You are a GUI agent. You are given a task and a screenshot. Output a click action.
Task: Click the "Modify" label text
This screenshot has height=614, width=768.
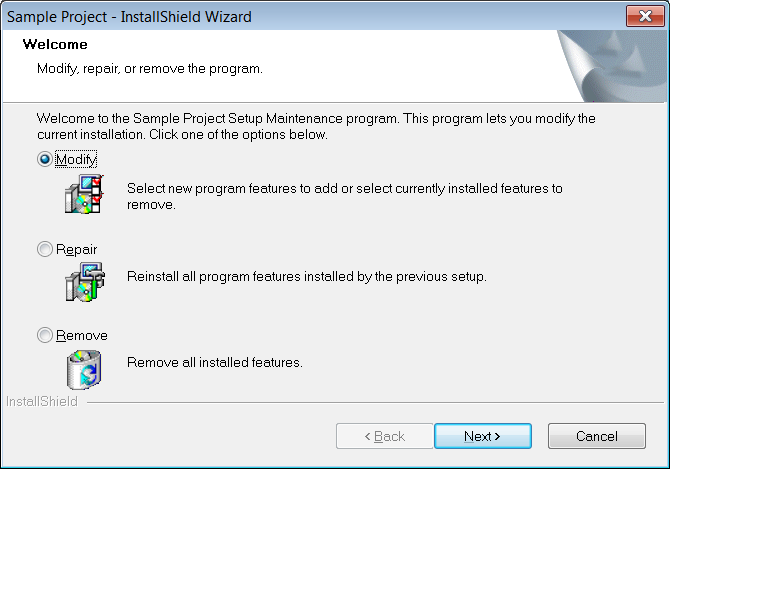tap(76, 160)
